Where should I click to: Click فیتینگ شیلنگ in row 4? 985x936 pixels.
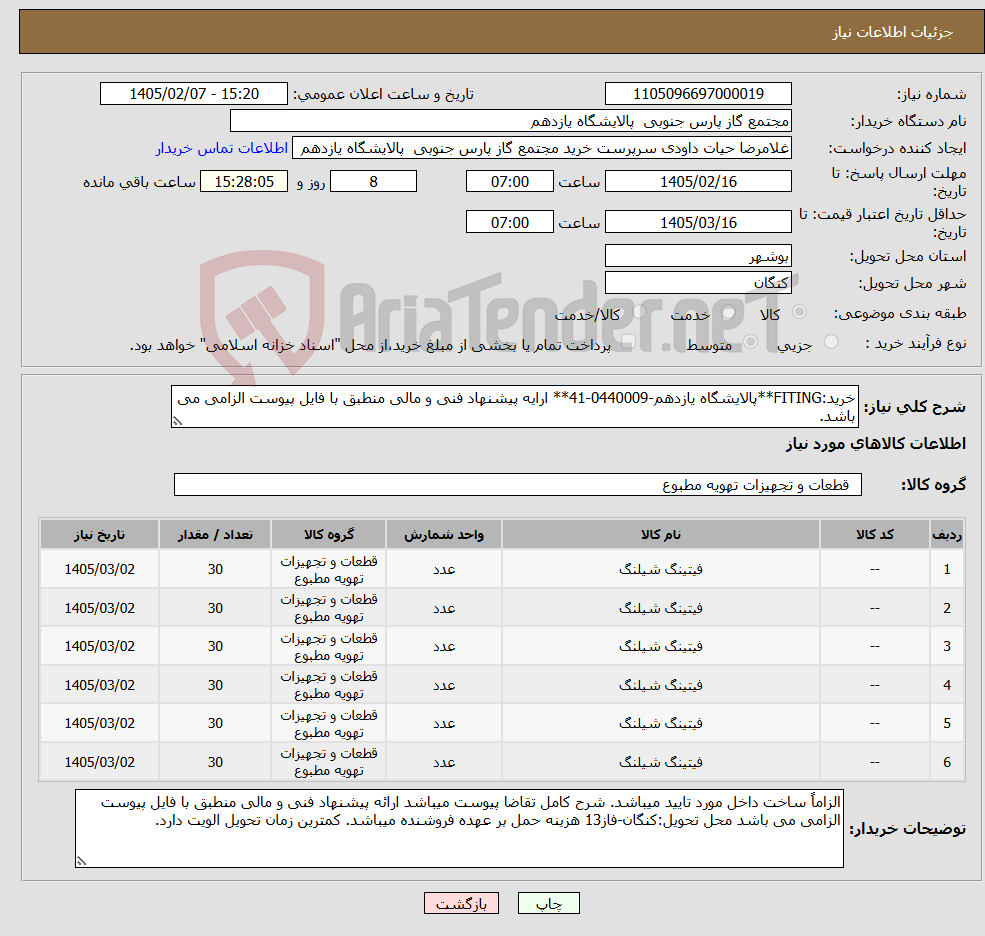[x=661, y=685]
